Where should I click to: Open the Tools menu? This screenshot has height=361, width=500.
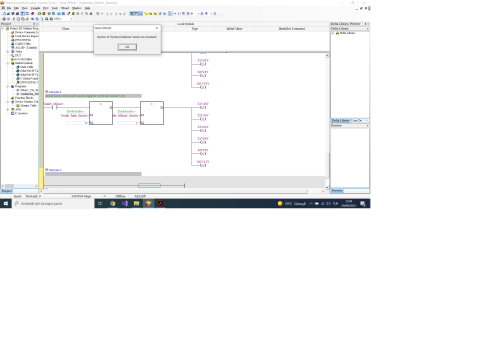[55, 8]
